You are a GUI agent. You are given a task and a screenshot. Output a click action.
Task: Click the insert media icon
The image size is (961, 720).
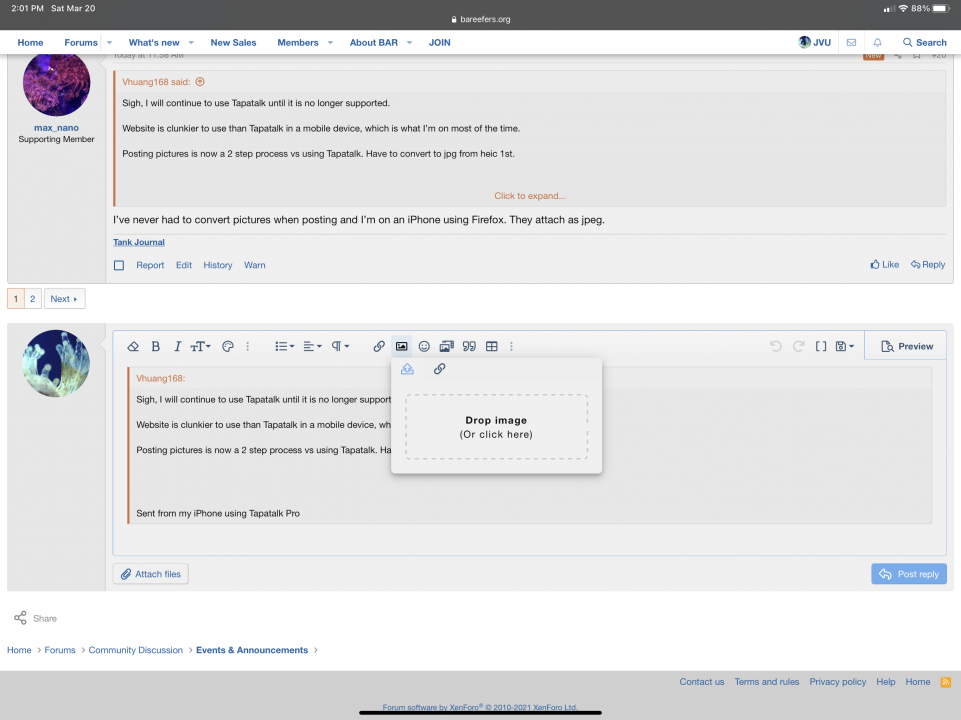(446, 347)
